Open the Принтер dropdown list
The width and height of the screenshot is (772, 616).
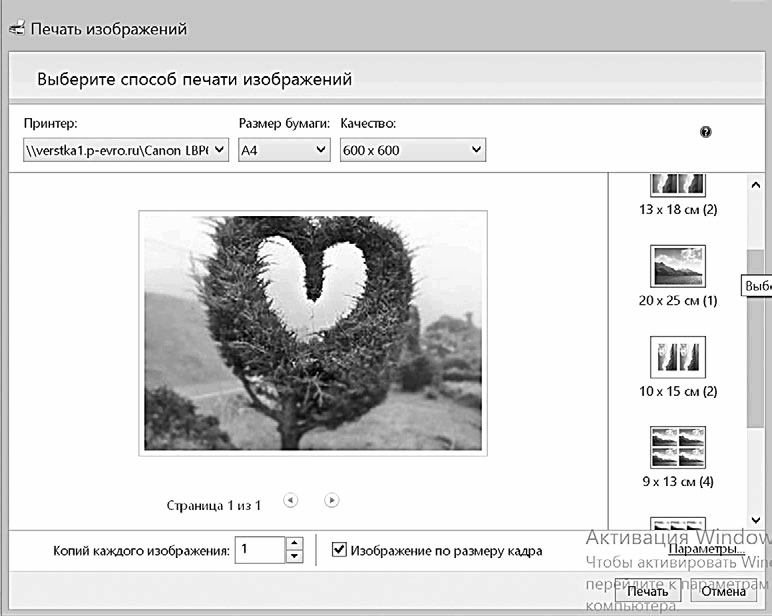(125, 150)
